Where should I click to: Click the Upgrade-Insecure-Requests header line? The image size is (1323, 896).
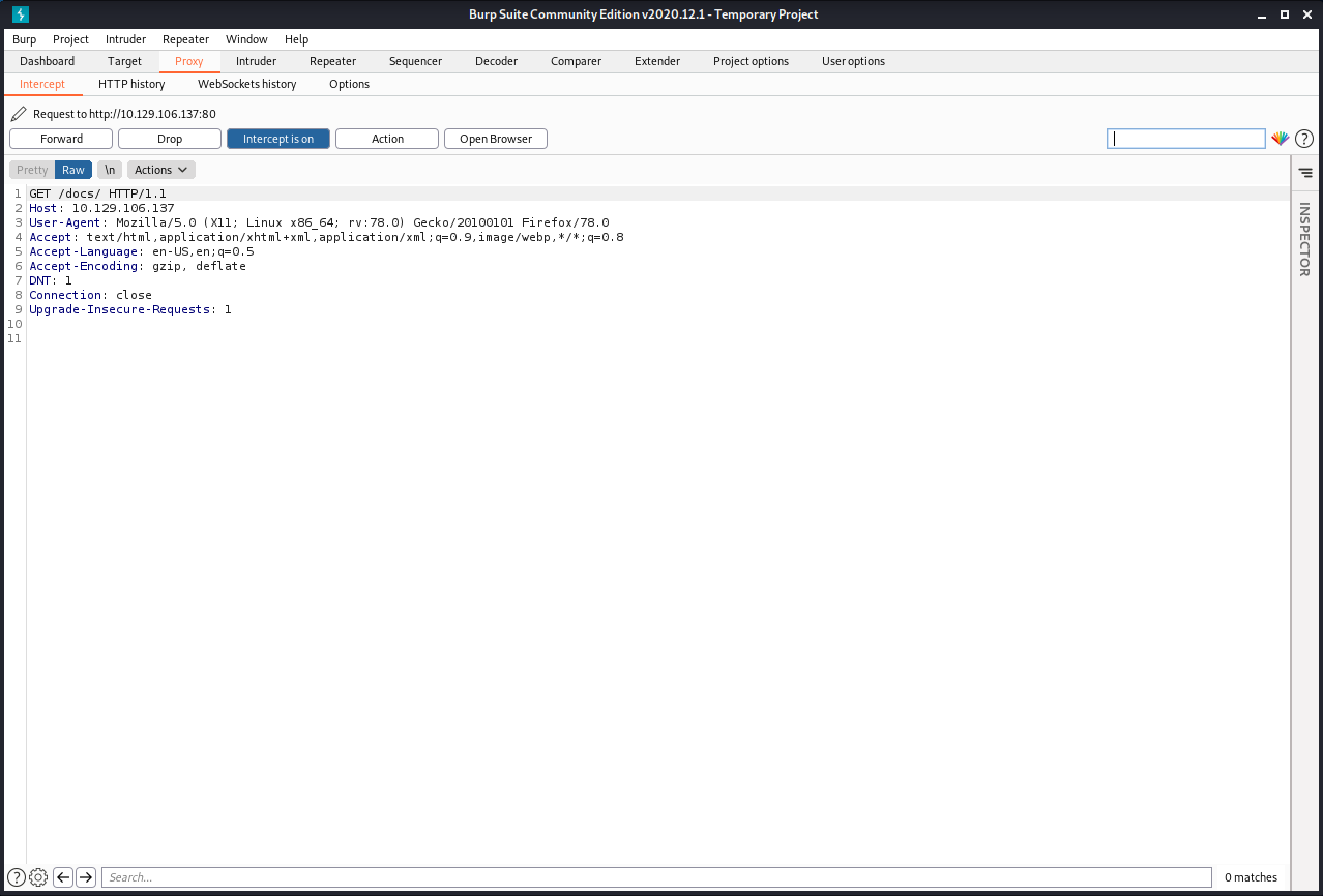tap(130, 309)
